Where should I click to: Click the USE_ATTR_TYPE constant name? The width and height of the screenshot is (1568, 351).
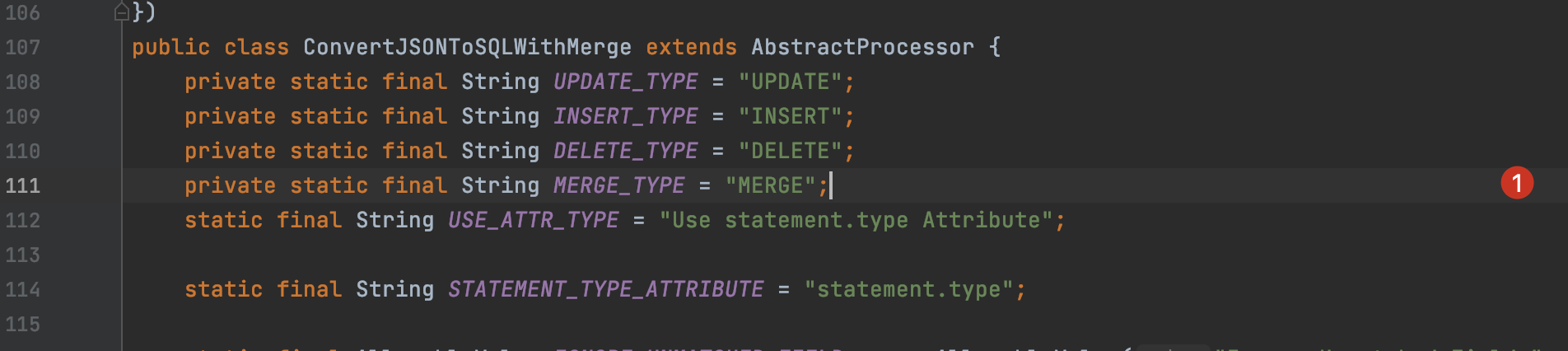pos(534,220)
